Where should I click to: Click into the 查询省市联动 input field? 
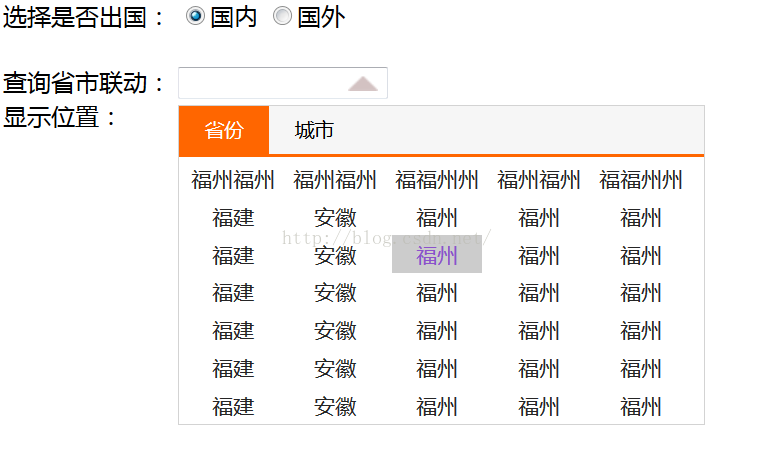click(x=260, y=84)
